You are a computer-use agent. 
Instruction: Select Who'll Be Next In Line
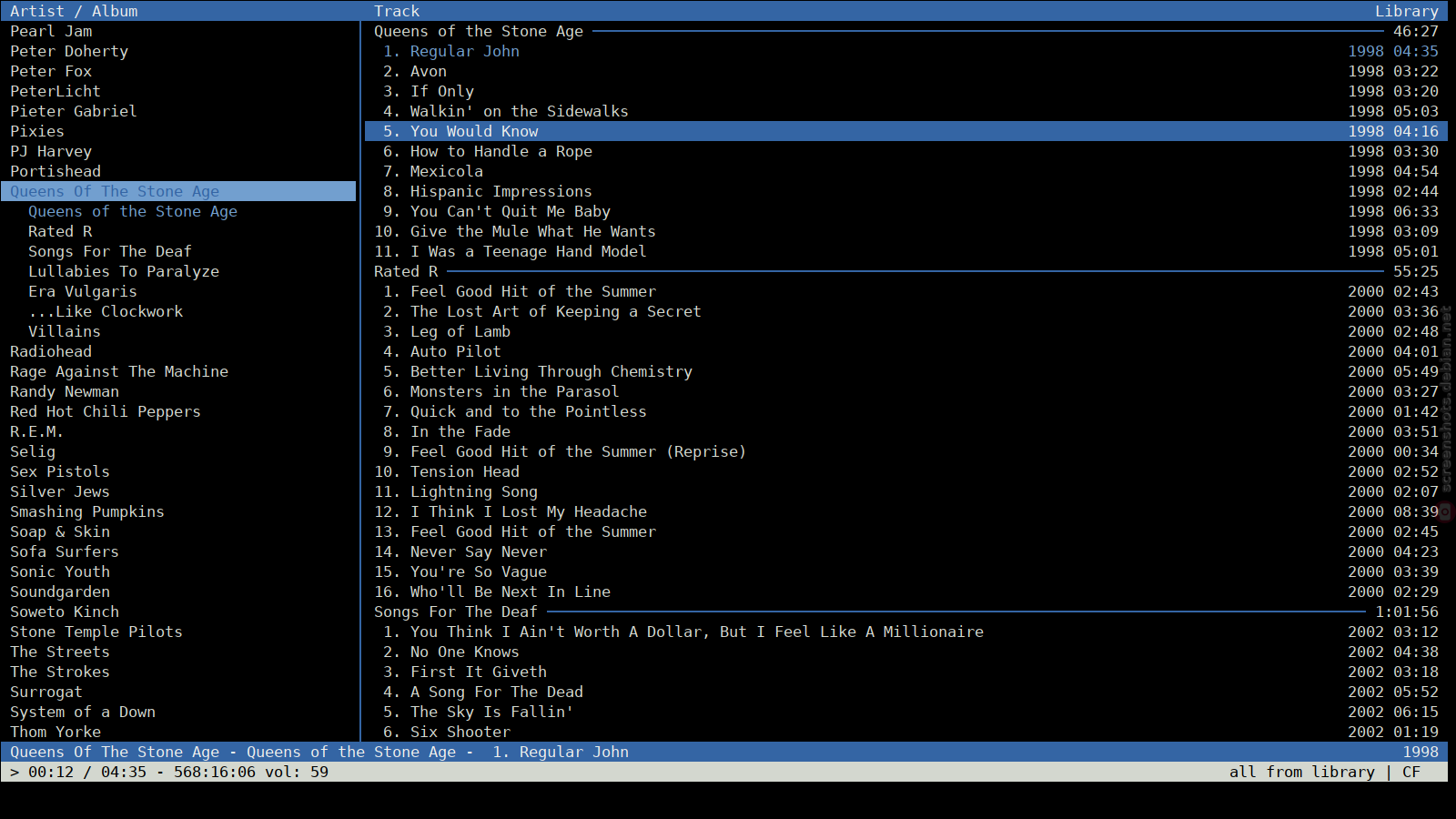906,591
